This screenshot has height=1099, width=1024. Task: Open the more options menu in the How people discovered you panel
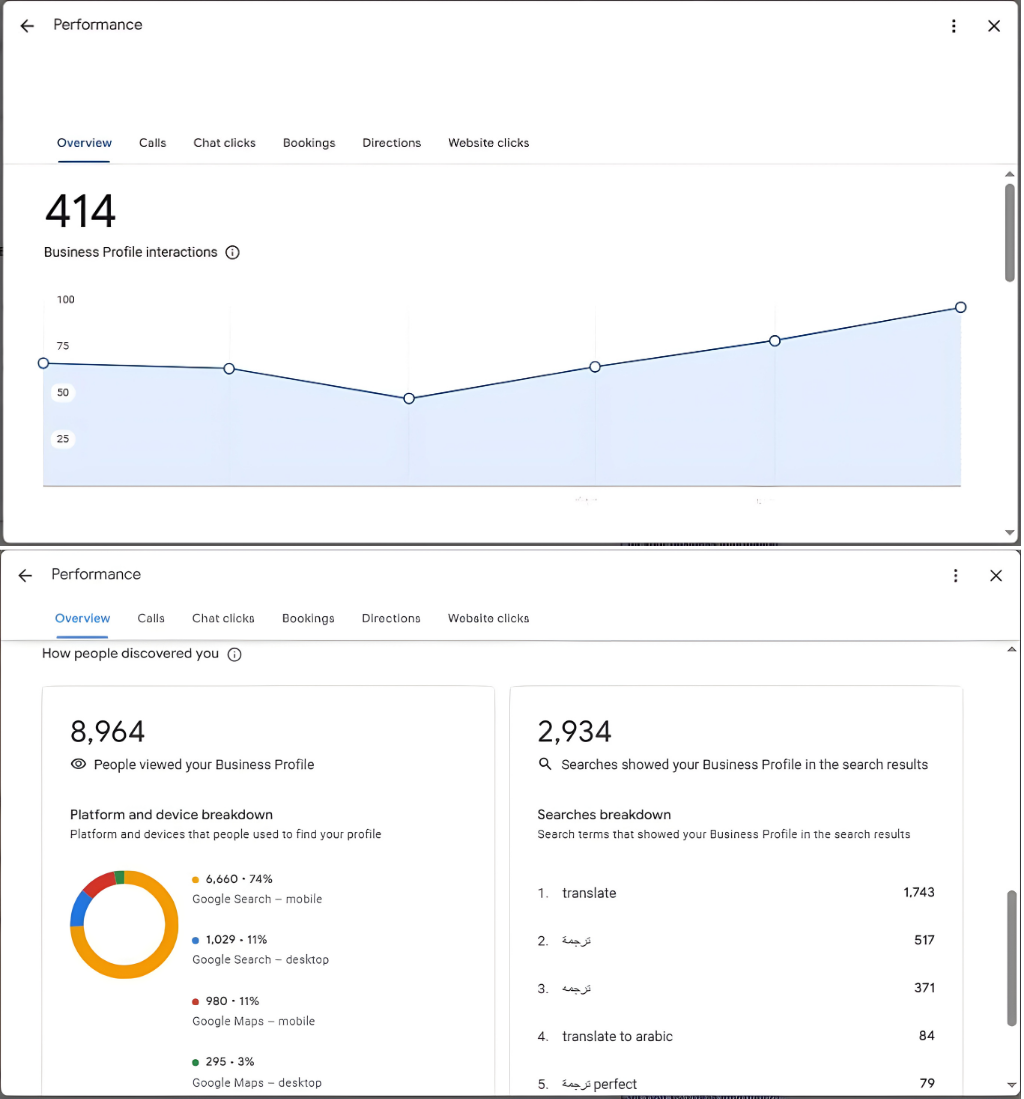click(x=956, y=575)
